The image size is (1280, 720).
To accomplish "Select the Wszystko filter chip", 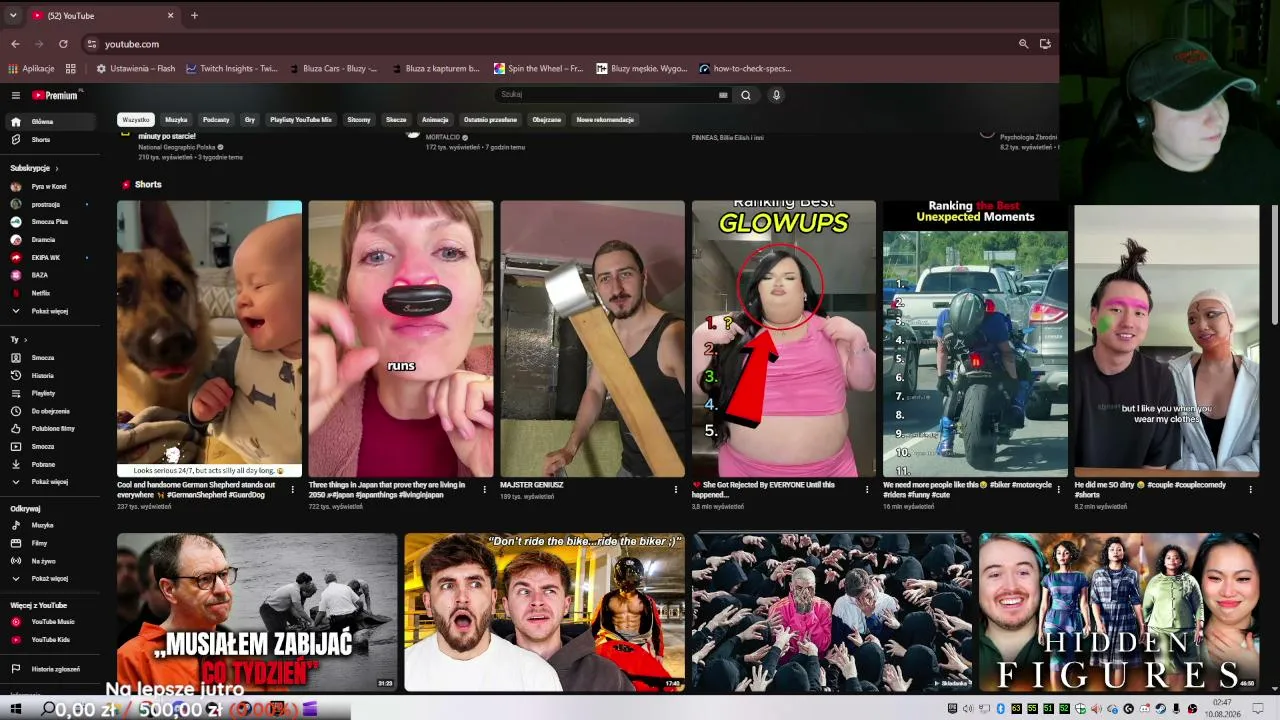I will tap(136, 120).
